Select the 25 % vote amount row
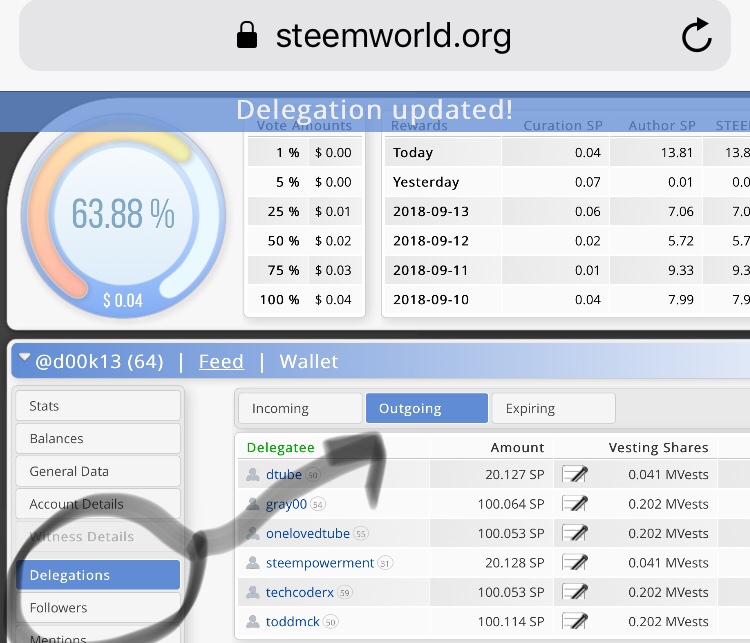The width and height of the screenshot is (750, 643). (x=305, y=211)
